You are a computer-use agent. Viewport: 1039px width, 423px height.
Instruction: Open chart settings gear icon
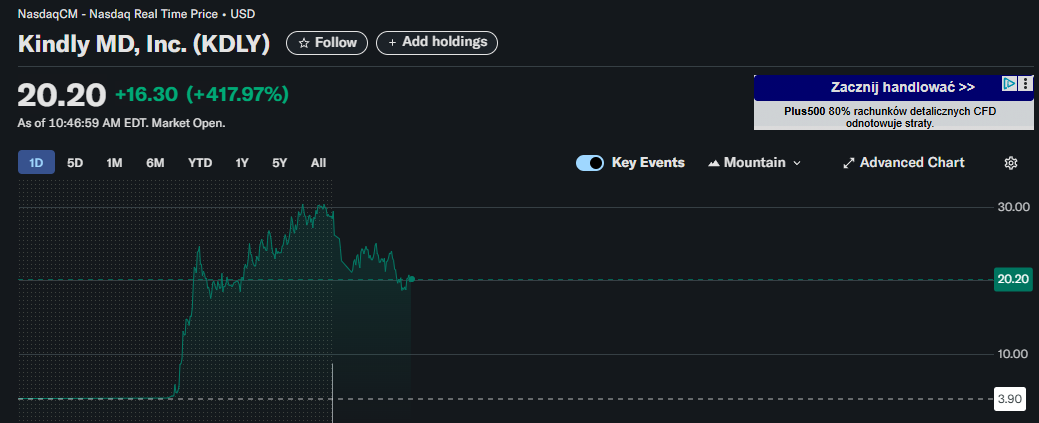click(1011, 163)
